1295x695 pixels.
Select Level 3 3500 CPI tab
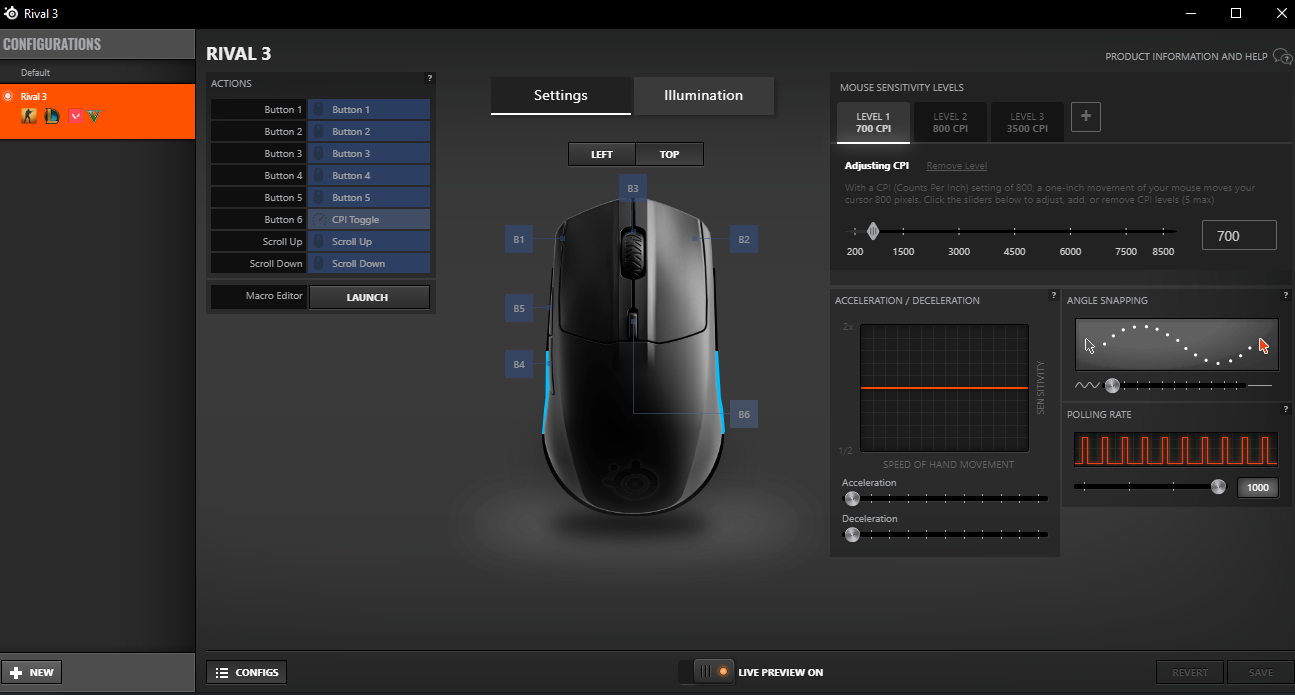1027,122
